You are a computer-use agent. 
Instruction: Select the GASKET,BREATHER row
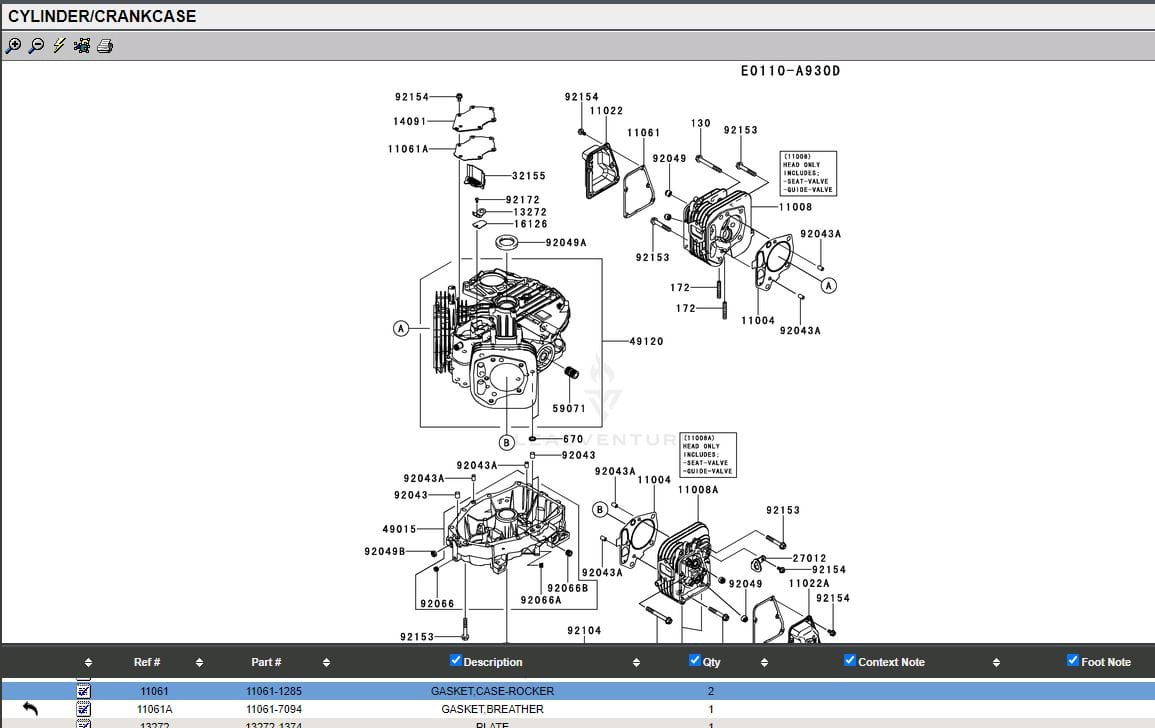click(x=492, y=709)
